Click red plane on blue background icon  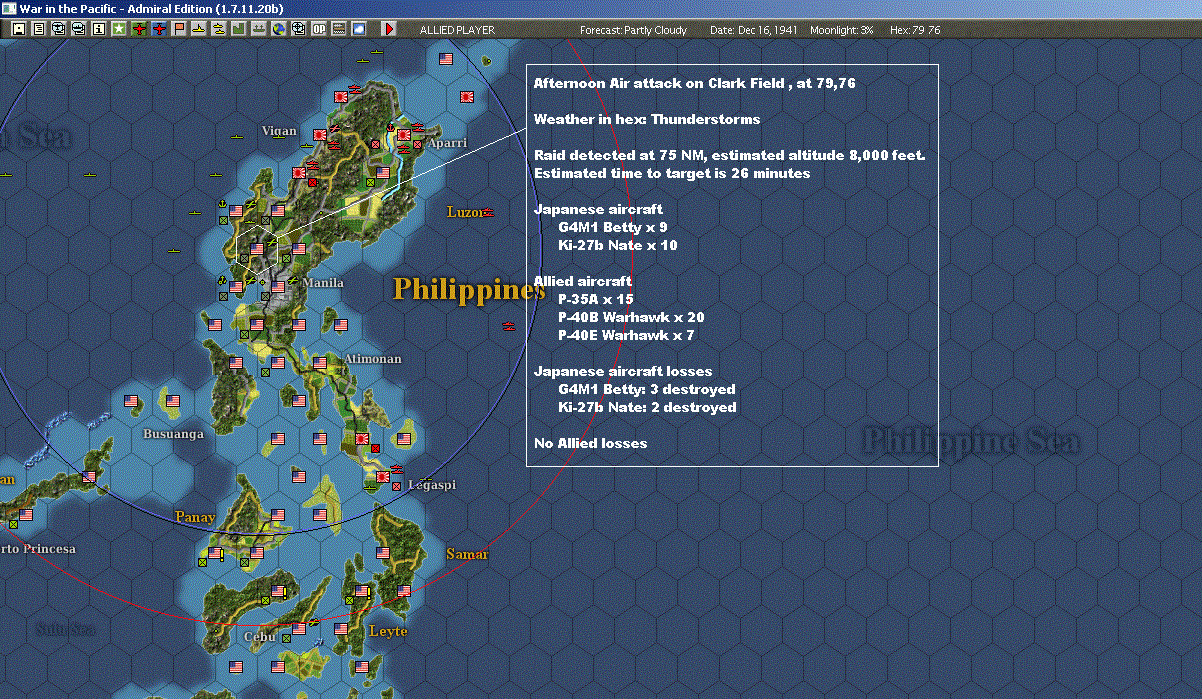click(x=160, y=30)
